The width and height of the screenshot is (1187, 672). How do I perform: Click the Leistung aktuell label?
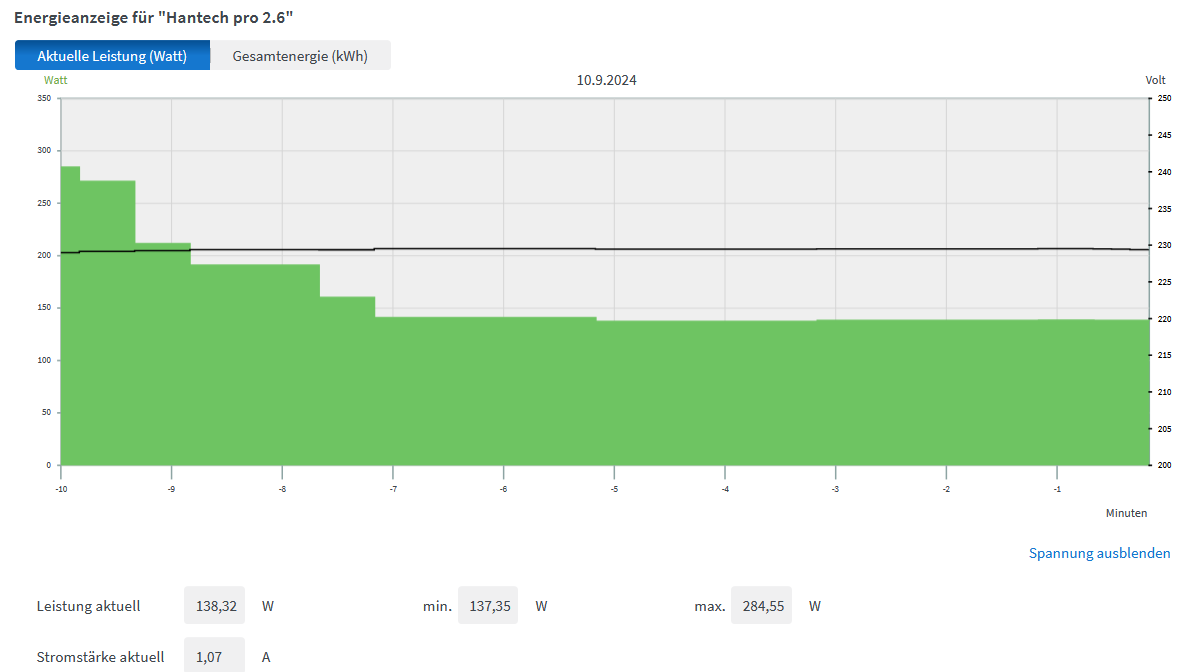88,606
